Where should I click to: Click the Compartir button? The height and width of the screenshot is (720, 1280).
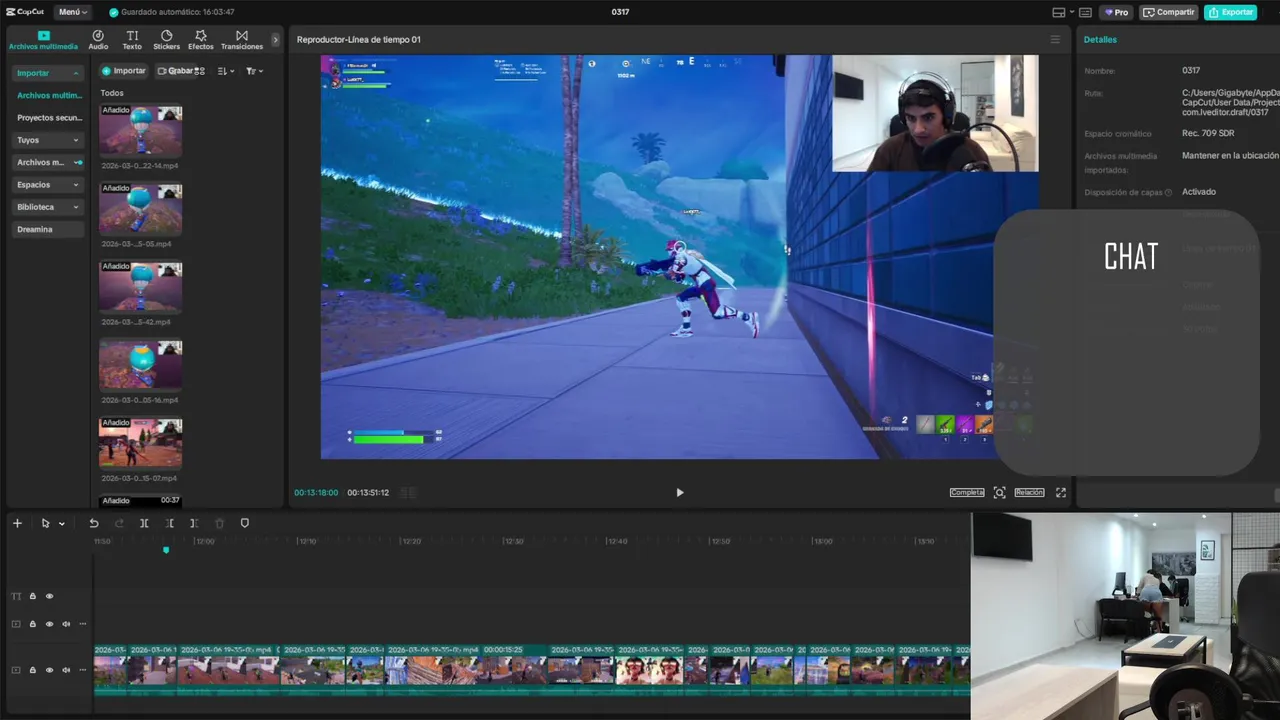[x=1169, y=12]
